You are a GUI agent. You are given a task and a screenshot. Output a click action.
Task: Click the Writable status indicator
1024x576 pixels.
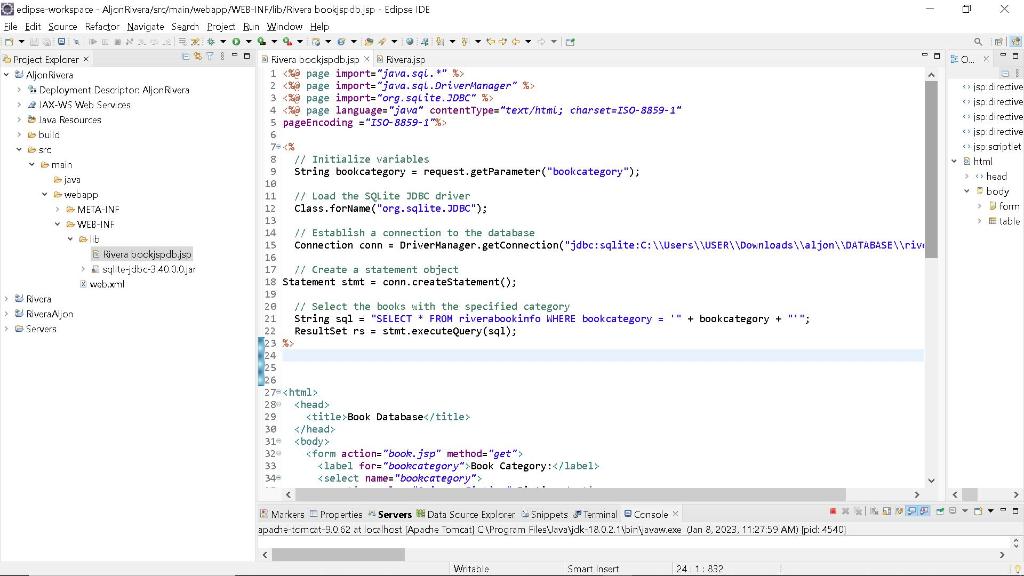[x=470, y=567]
